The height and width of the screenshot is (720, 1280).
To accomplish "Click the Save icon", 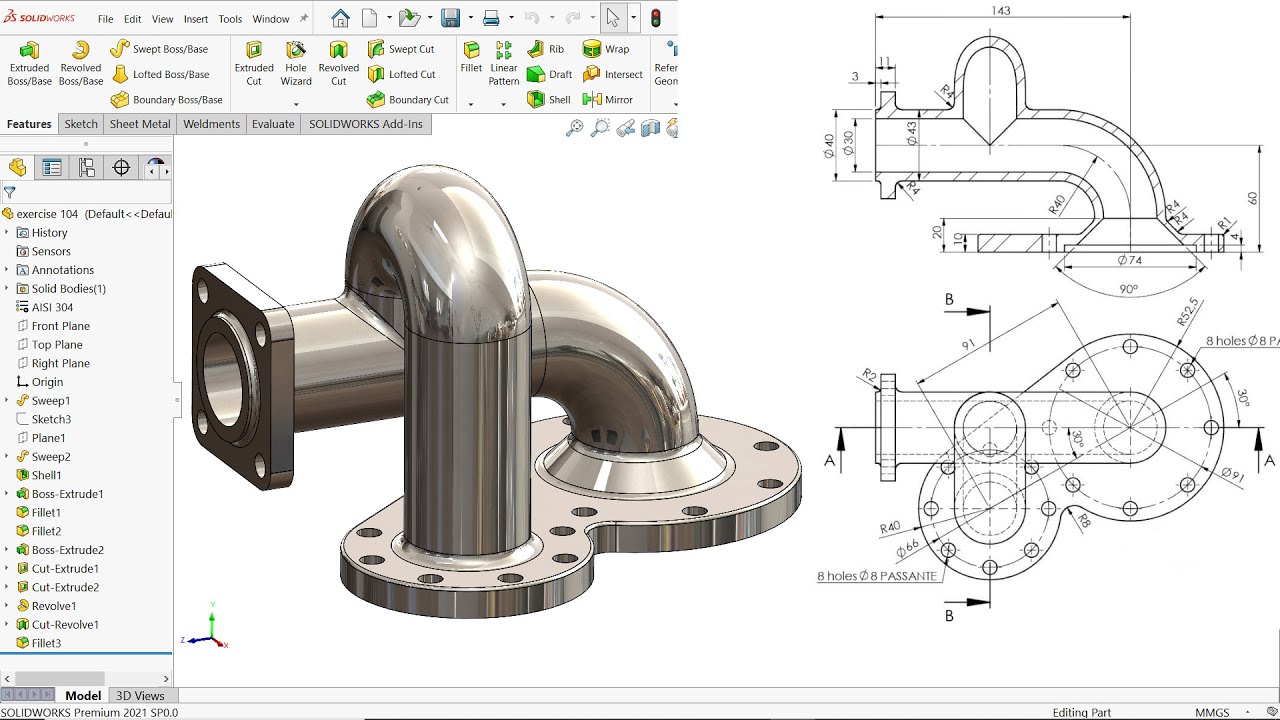I will point(450,18).
